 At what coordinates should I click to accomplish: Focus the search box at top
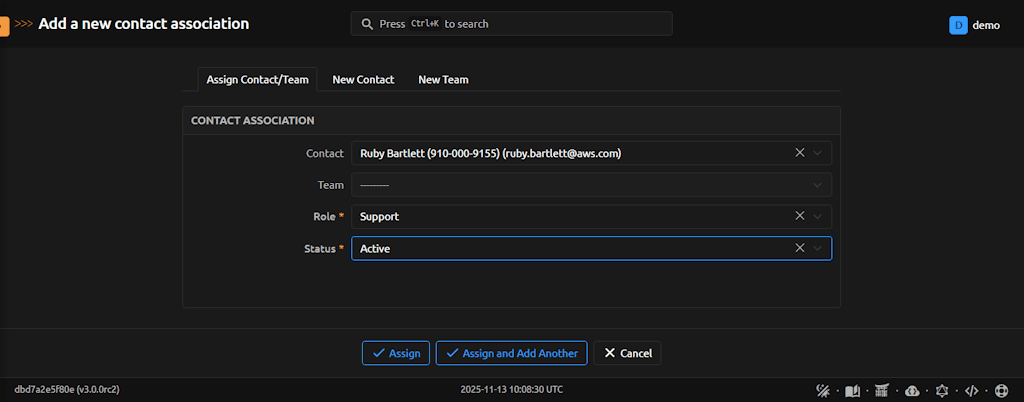click(511, 23)
